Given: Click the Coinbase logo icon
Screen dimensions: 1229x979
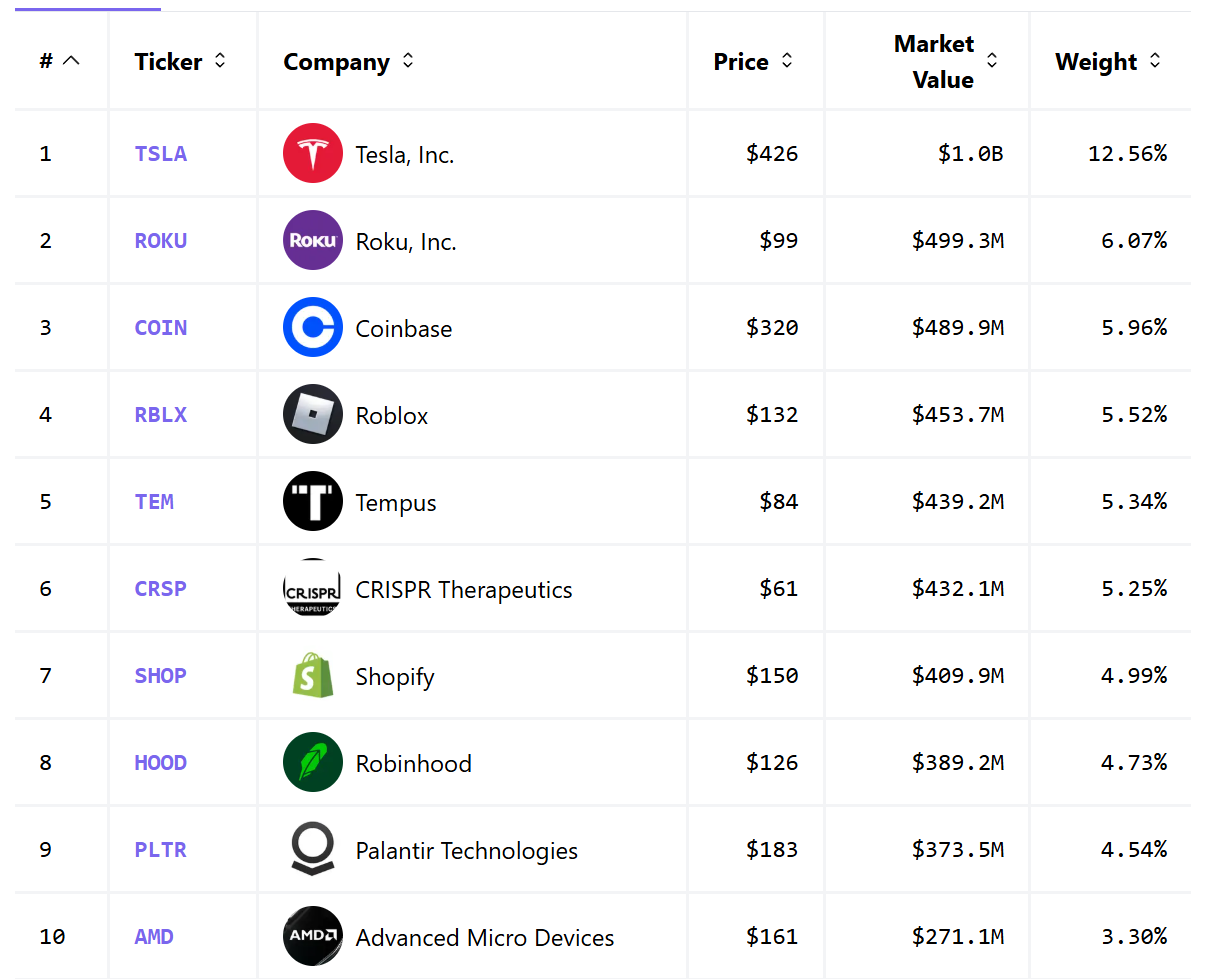Looking at the screenshot, I should point(313,328).
